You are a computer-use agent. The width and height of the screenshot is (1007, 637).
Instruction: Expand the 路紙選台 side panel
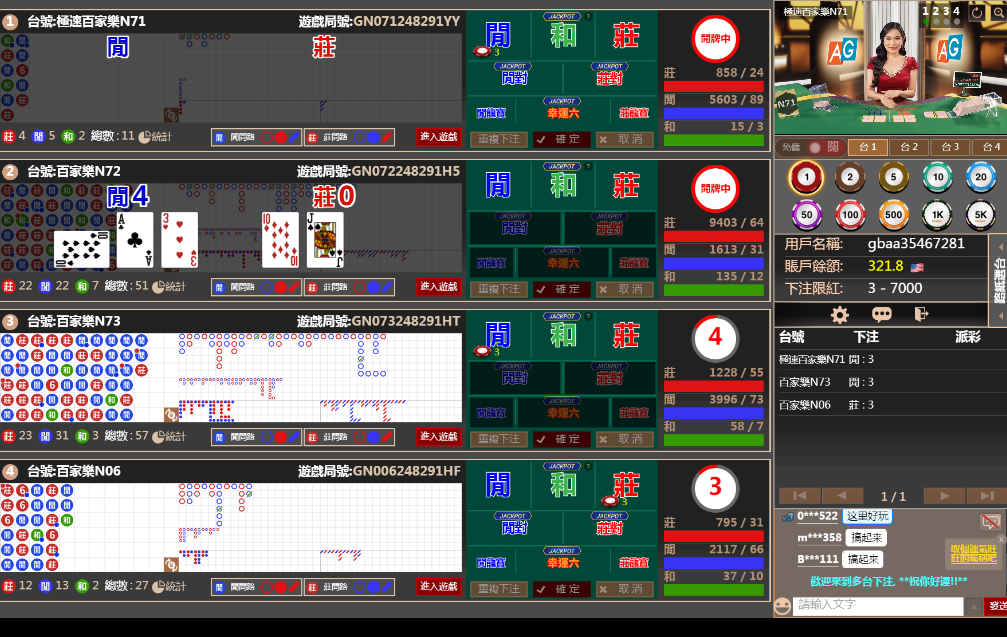pyautogui.click(x=997, y=281)
